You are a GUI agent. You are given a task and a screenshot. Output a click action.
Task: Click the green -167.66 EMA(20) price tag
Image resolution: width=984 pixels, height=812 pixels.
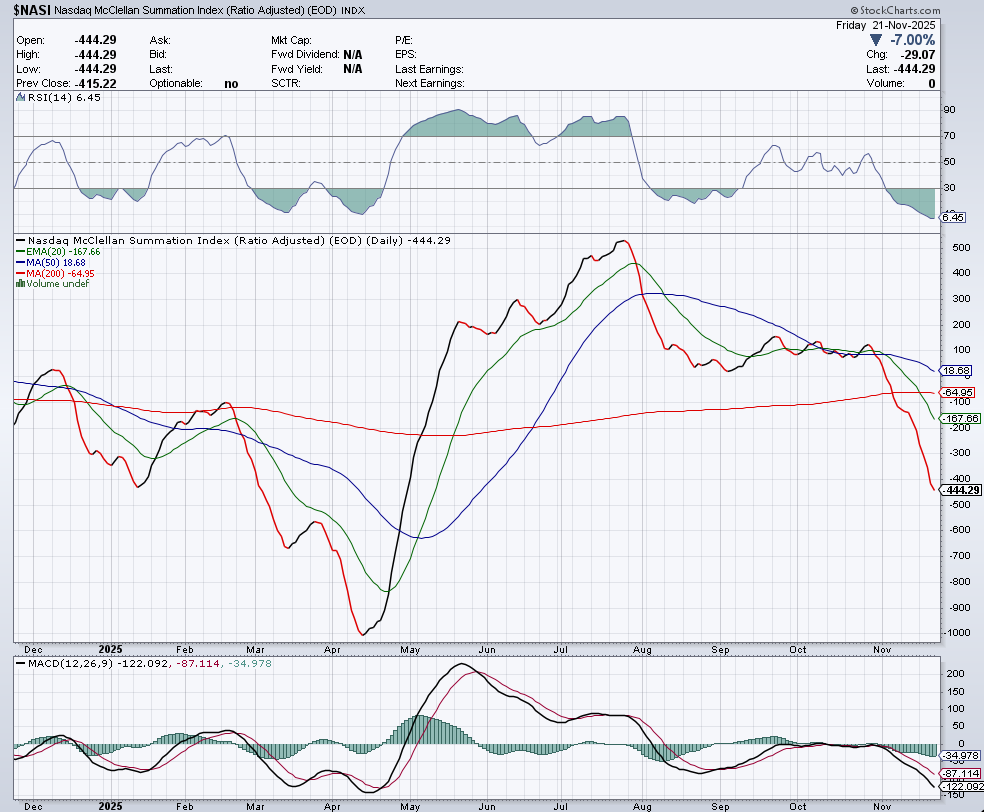960,418
